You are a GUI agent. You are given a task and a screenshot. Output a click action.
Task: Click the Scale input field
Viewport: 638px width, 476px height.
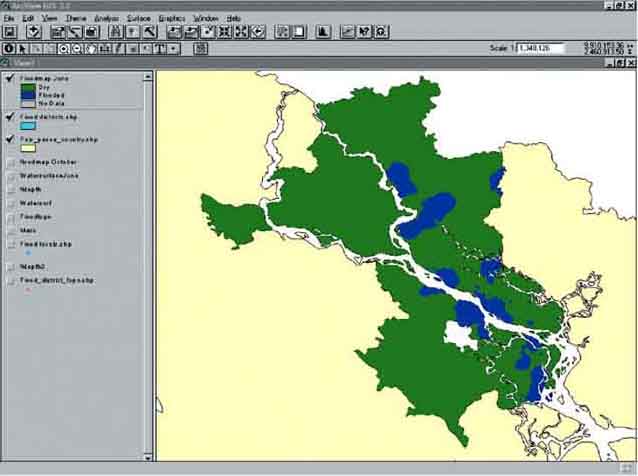[x=540, y=47]
